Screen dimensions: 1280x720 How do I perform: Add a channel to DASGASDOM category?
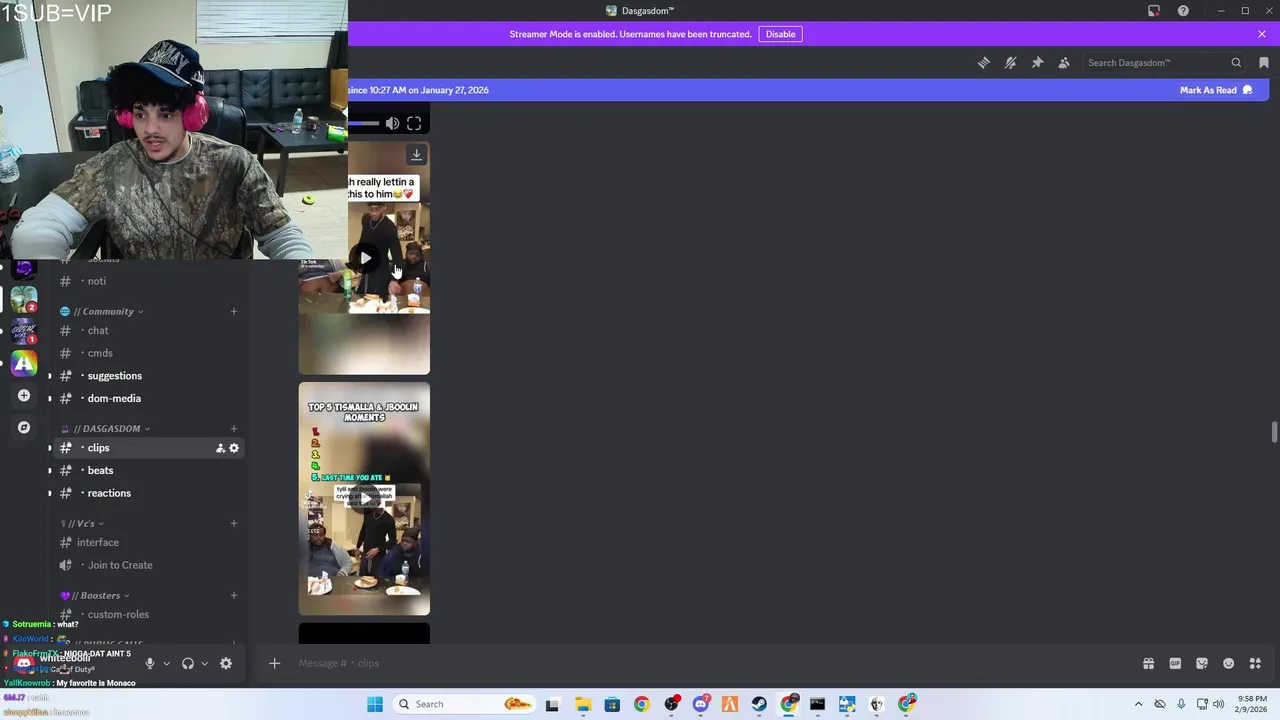click(234, 429)
